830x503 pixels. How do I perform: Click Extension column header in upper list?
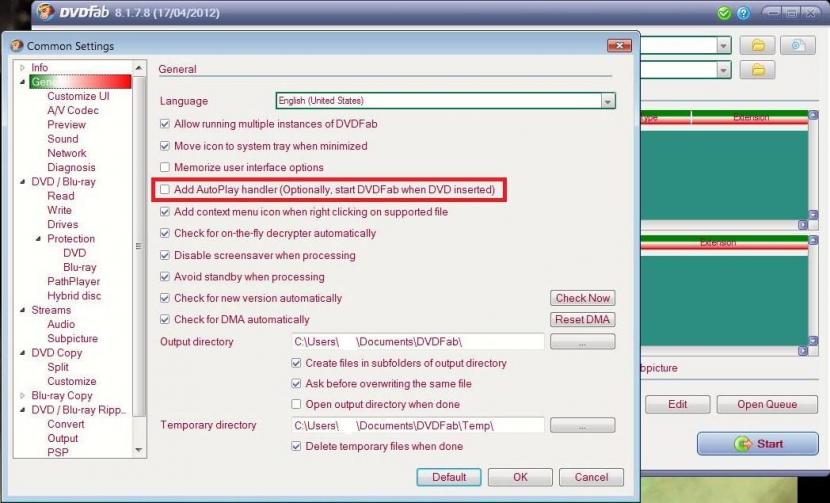[750, 118]
